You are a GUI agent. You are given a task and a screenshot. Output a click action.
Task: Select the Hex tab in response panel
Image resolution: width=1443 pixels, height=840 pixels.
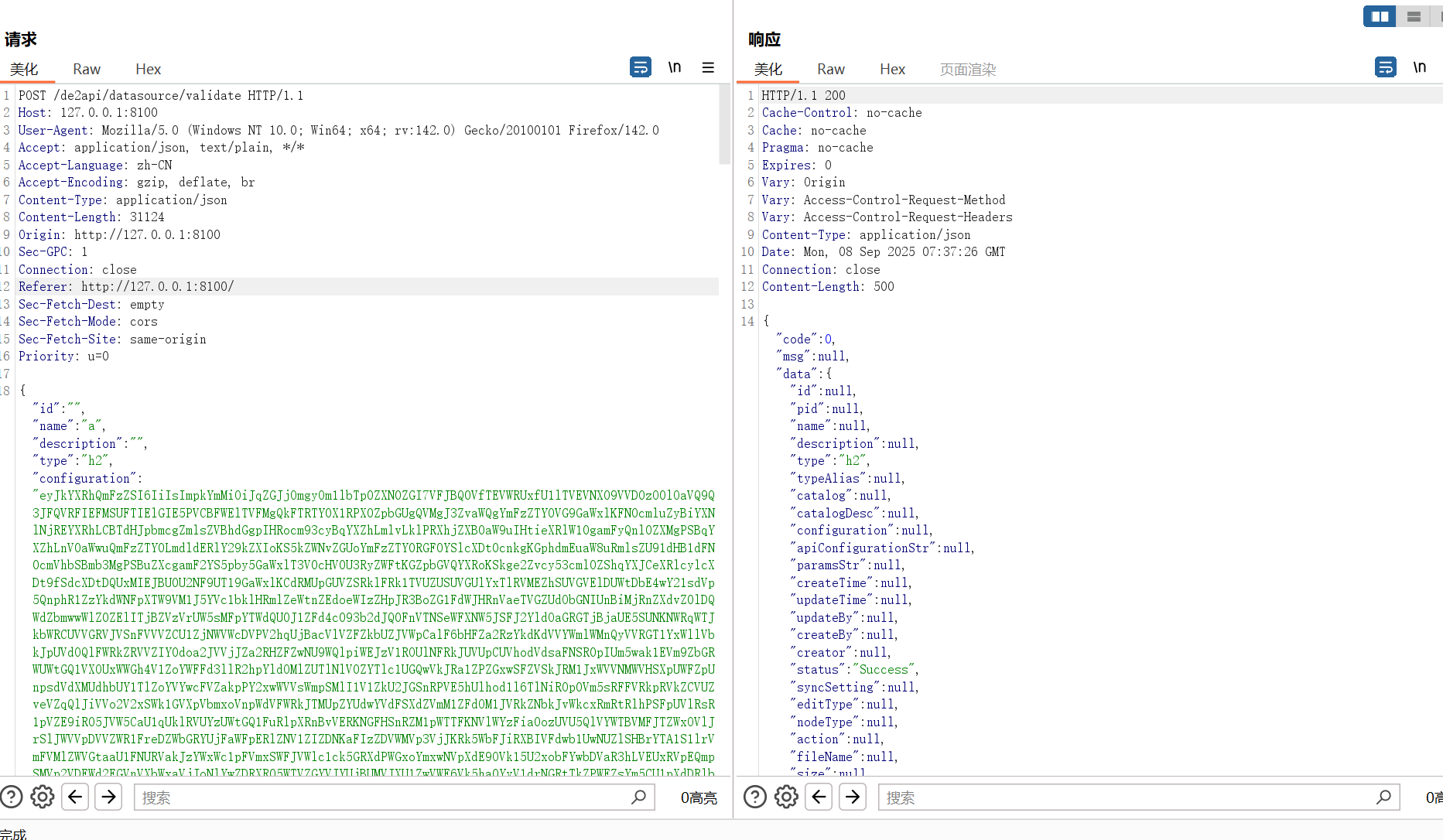pyautogui.click(x=892, y=70)
